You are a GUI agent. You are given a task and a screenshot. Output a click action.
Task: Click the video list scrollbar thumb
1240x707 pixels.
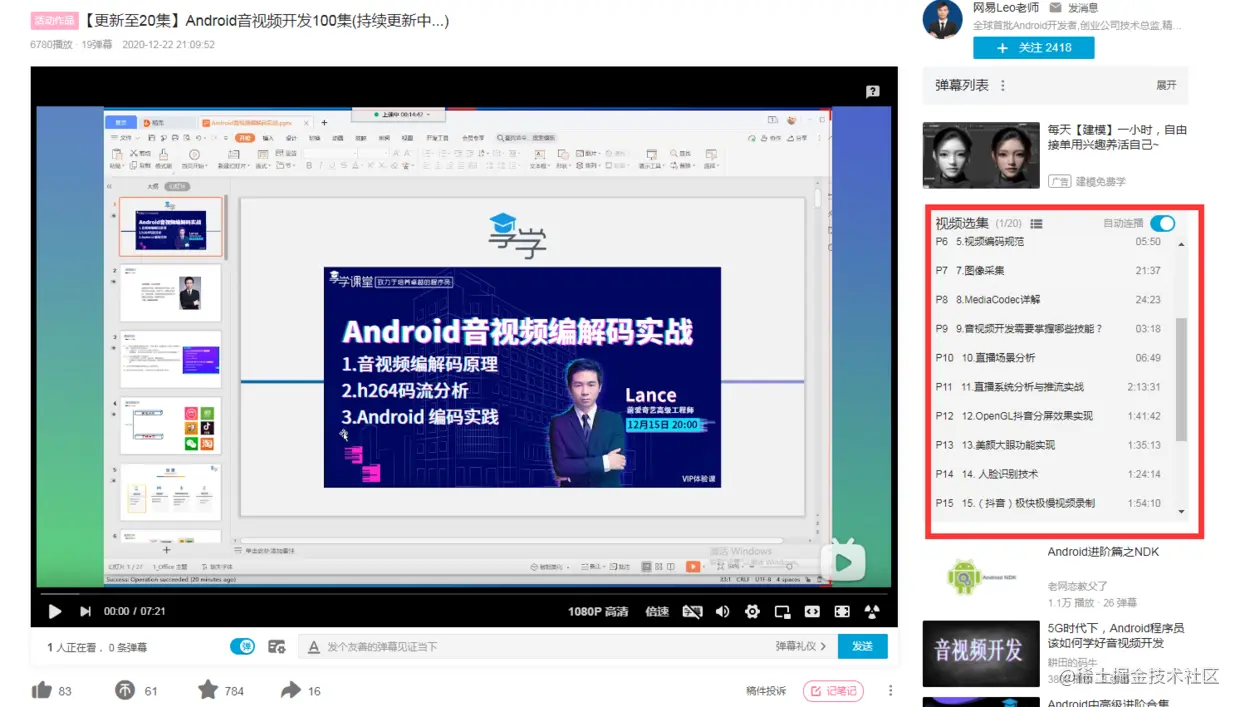click(x=1181, y=380)
